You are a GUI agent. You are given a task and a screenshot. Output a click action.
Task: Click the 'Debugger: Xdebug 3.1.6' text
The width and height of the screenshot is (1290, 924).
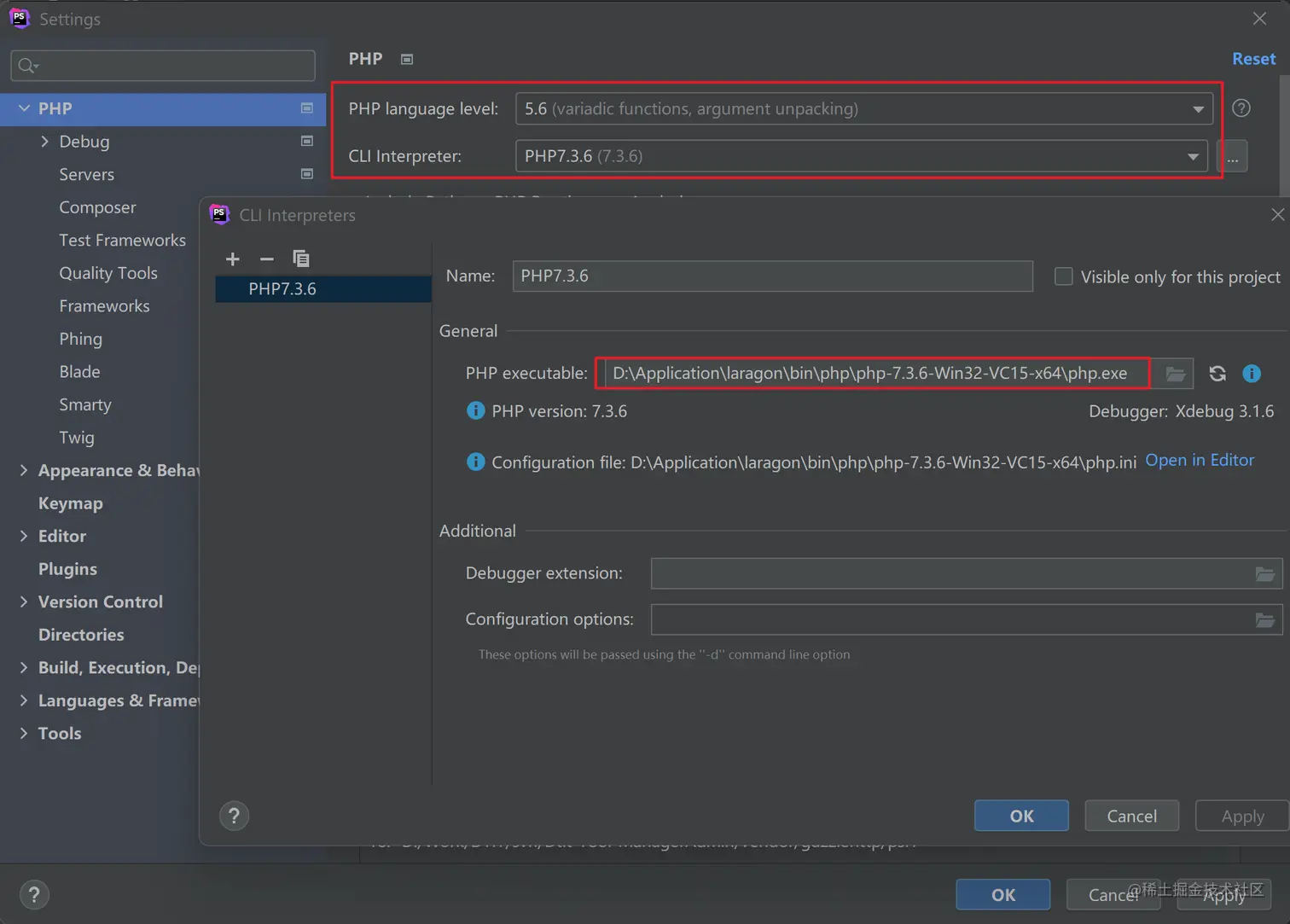(x=1181, y=411)
